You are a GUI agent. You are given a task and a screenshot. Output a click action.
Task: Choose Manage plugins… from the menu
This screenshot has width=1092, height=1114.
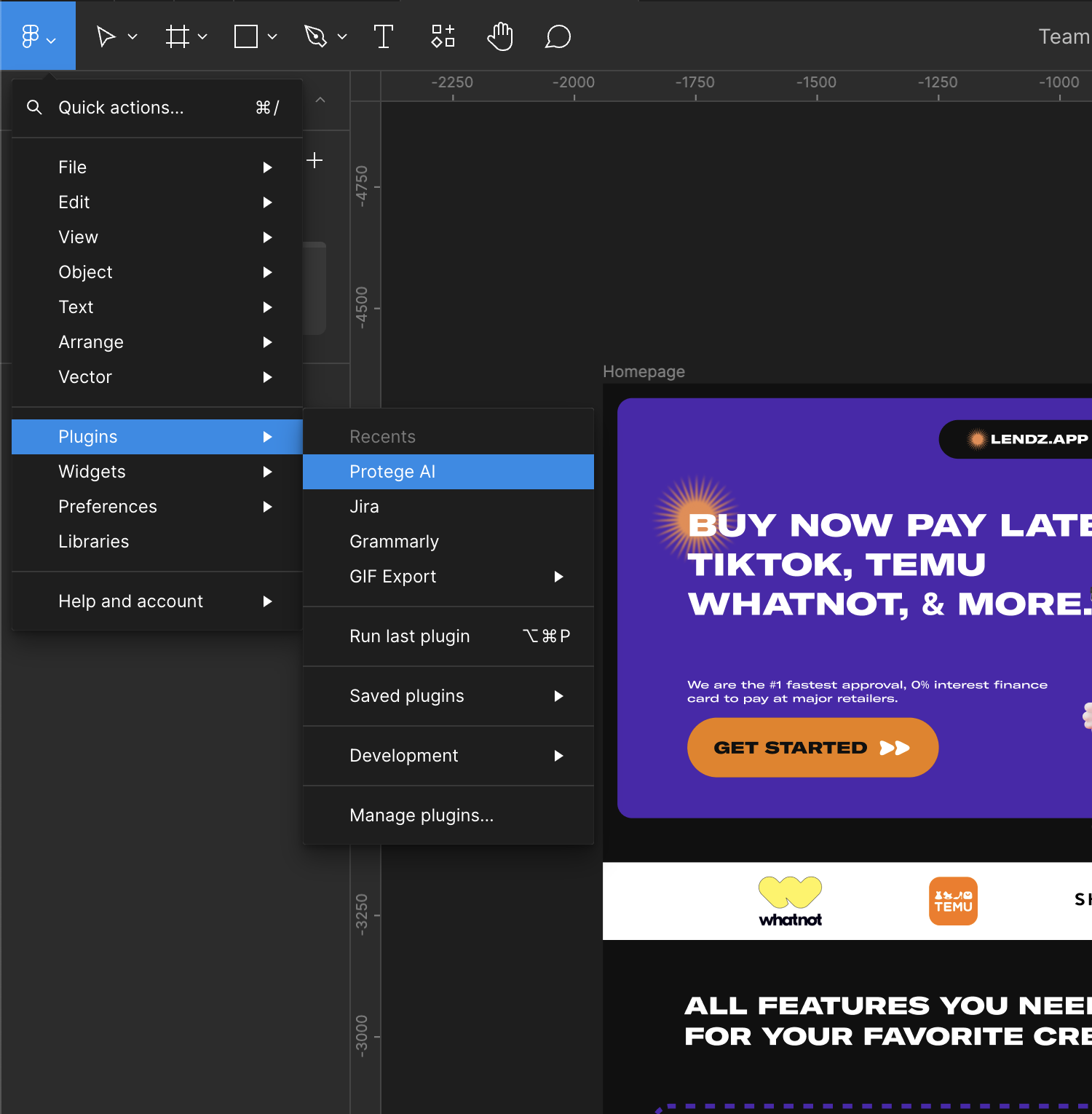pos(422,815)
